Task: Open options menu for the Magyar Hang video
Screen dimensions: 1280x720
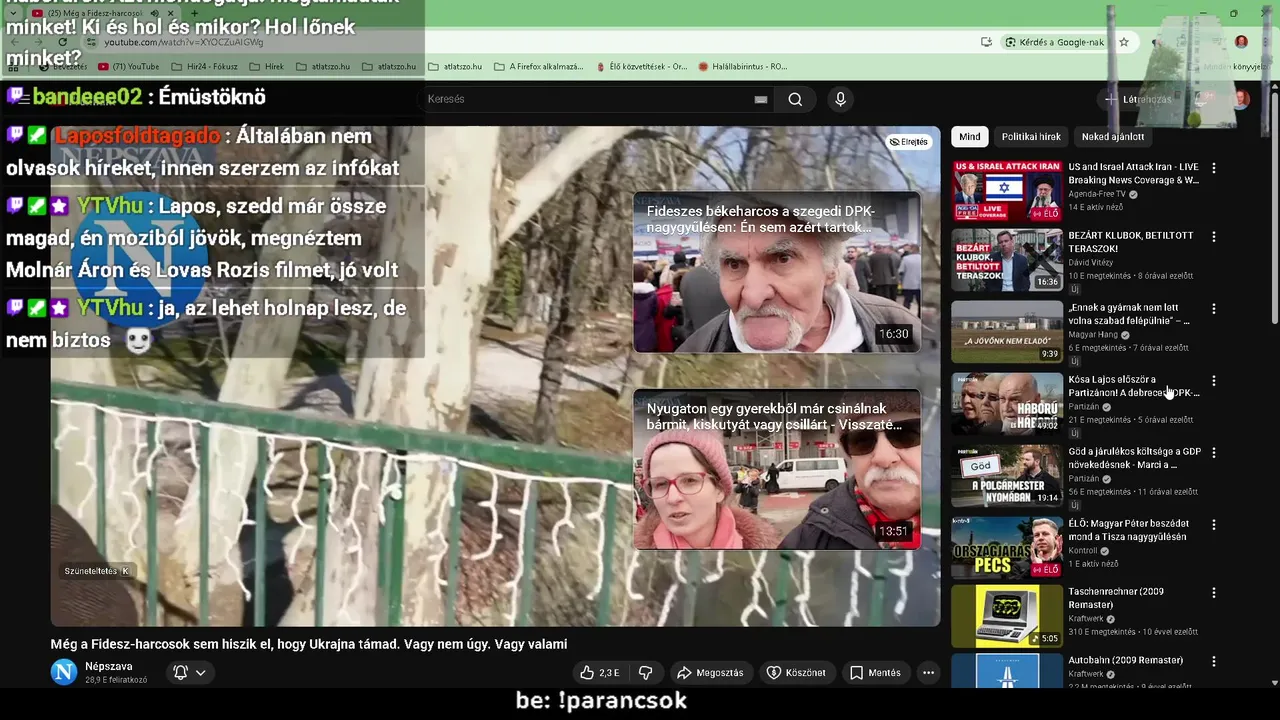Action: [1214, 309]
